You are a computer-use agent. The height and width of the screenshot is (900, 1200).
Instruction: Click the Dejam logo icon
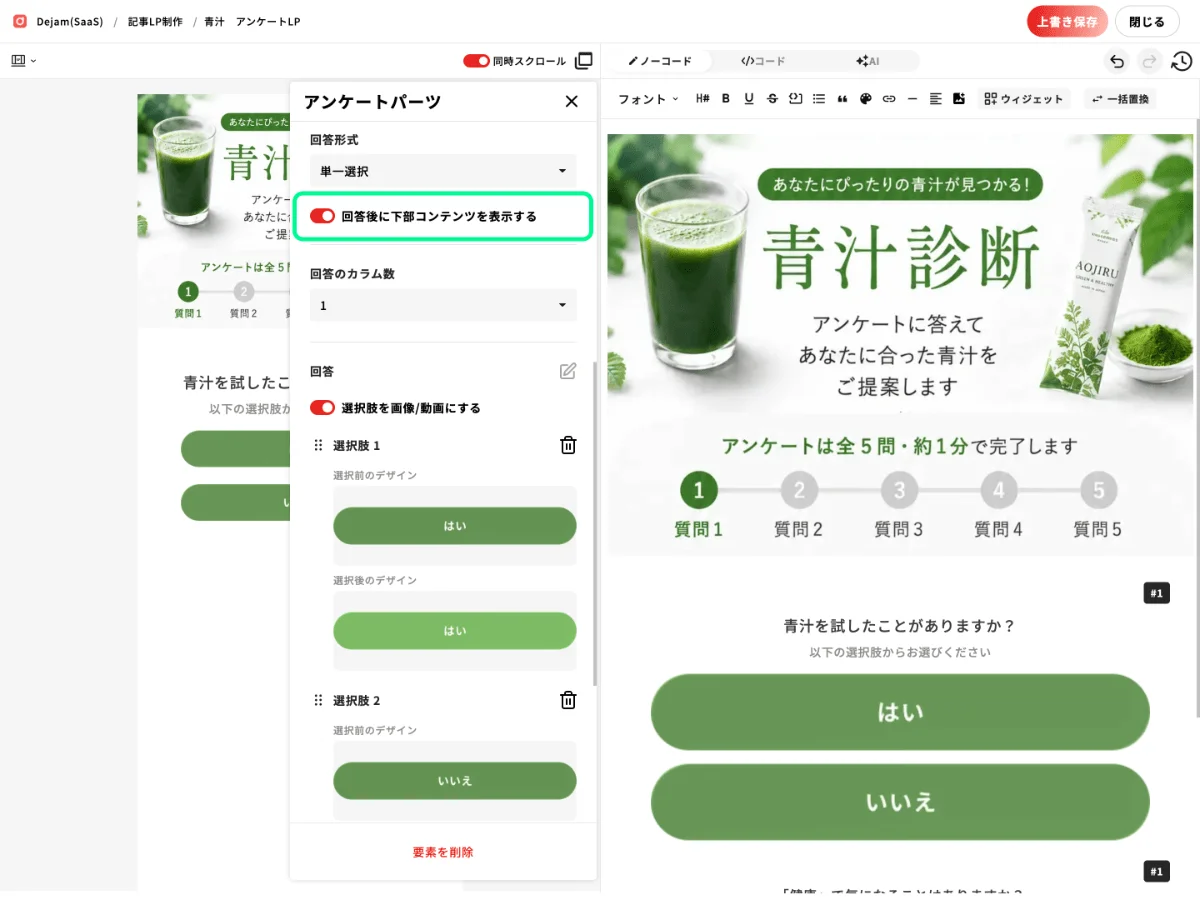[20, 21]
